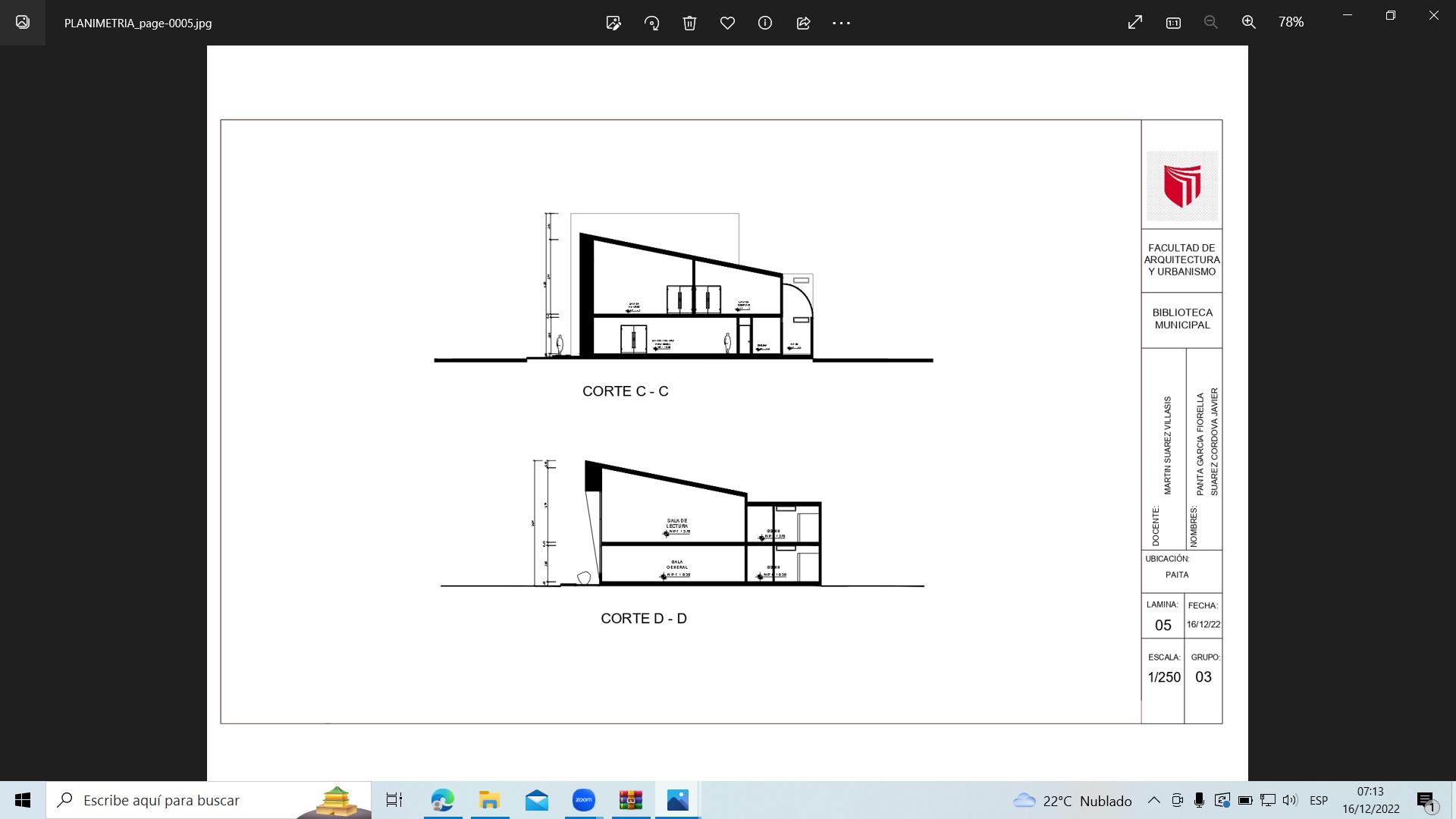Viewport: 1456px width, 819px height.
Task: Toggle the ESP input language indicator
Action: (1318, 800)
